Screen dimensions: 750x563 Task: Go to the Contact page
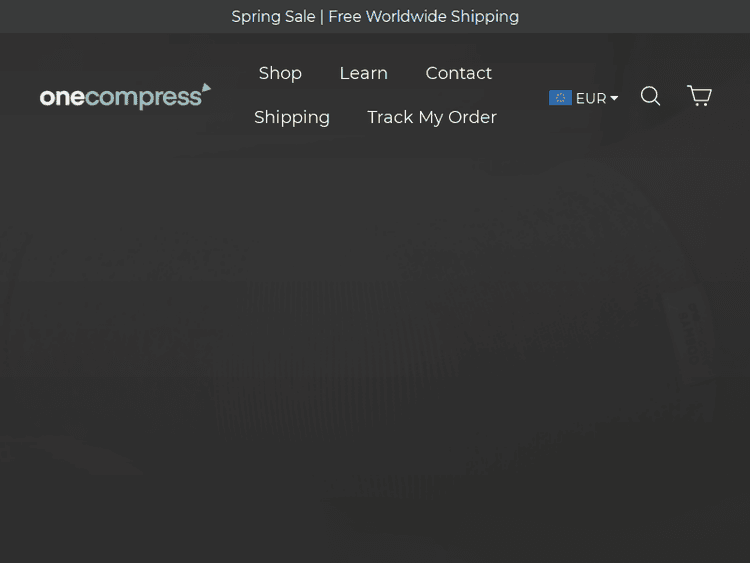(459, 73)
